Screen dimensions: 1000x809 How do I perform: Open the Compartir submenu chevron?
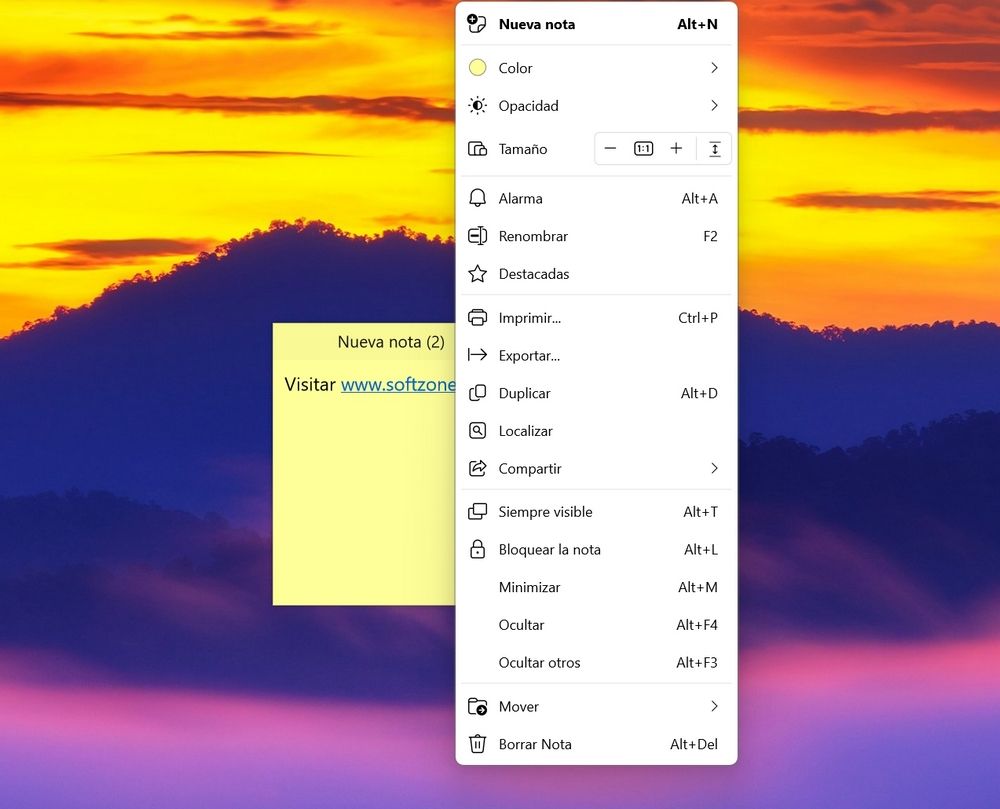click(x=714, y=469)
